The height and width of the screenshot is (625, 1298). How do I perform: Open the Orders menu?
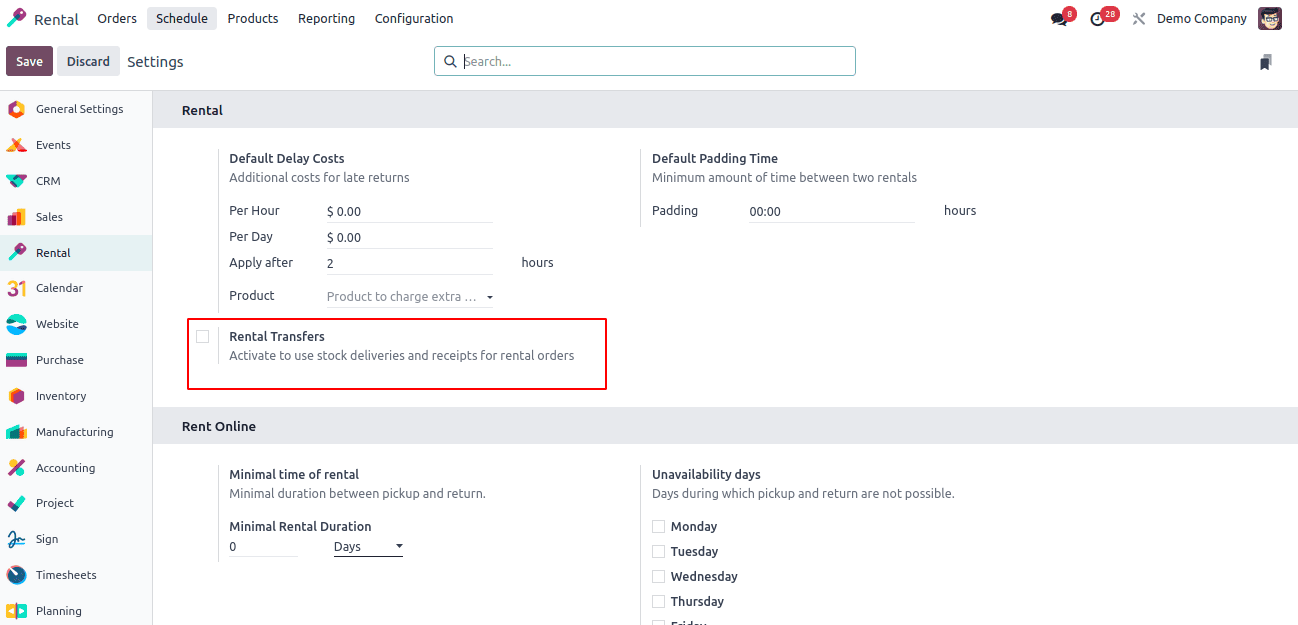coord(117,18)
